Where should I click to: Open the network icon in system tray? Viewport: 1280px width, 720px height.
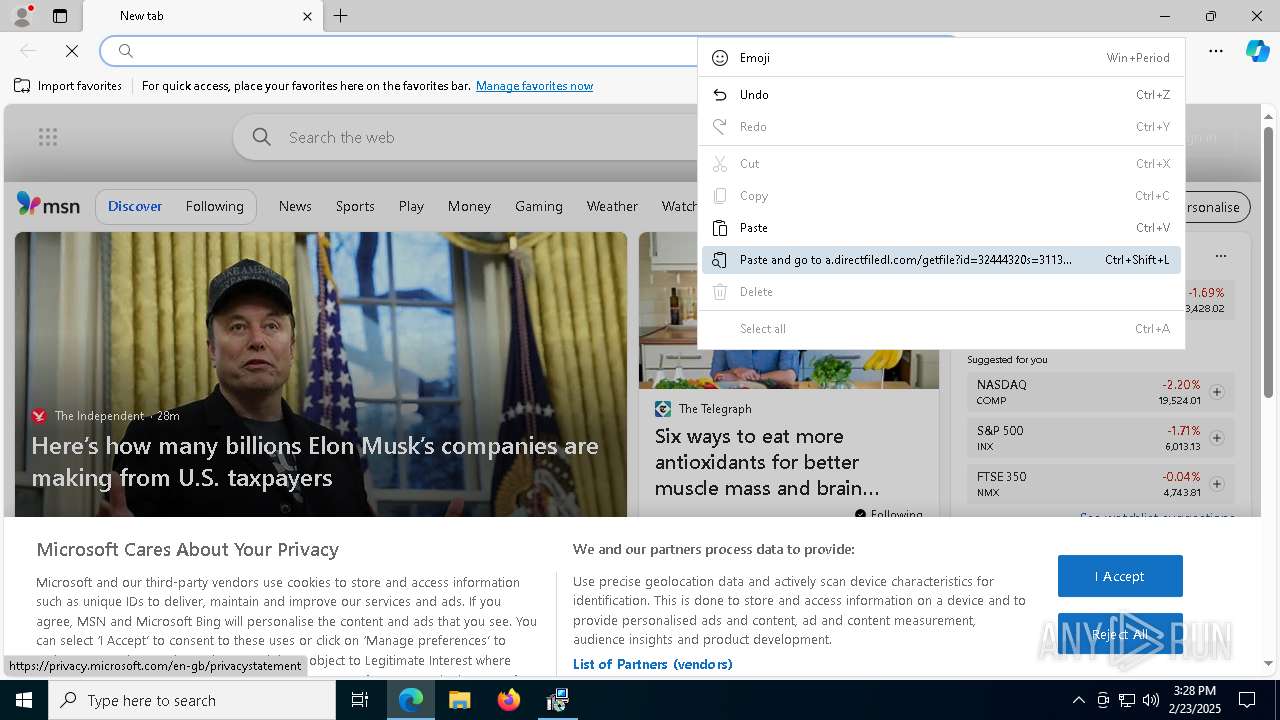pos(1127,700)
